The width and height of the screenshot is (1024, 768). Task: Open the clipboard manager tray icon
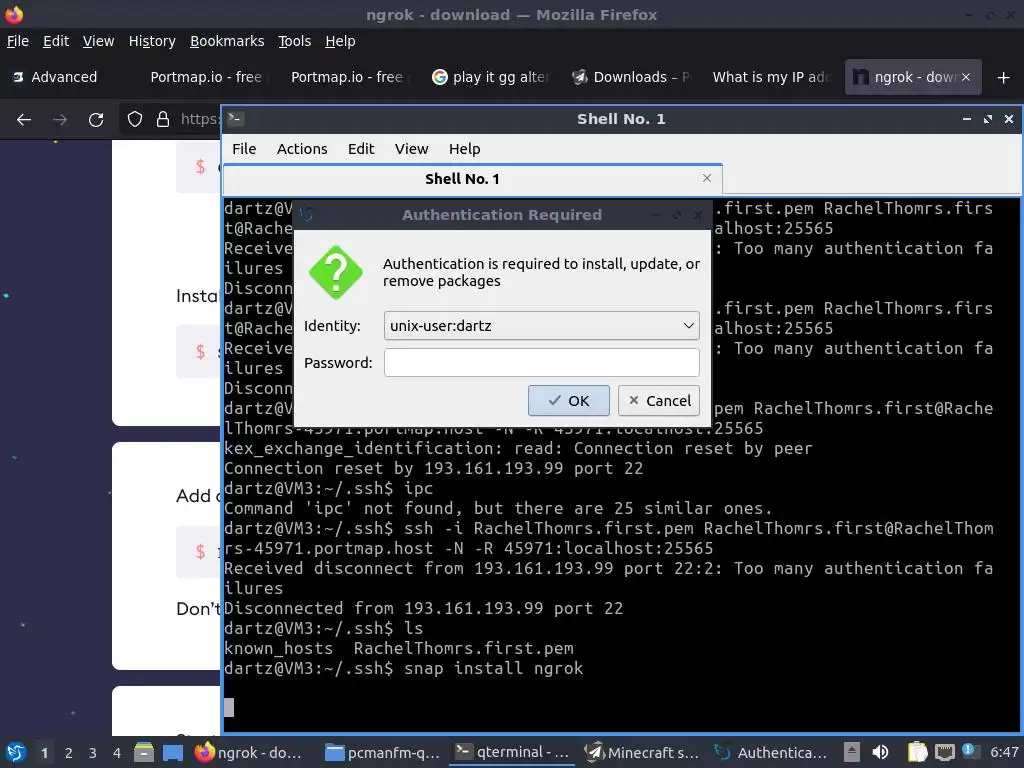coord(918,752)
